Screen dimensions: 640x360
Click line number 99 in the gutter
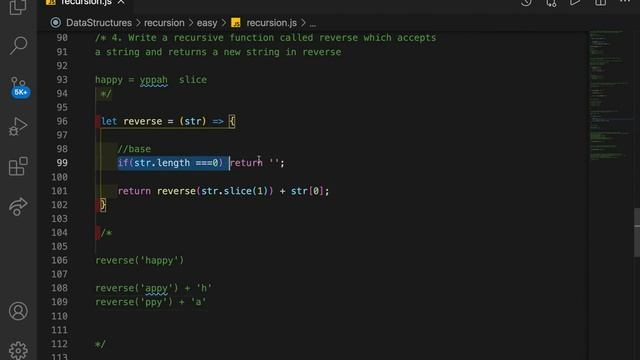point(62,163)
